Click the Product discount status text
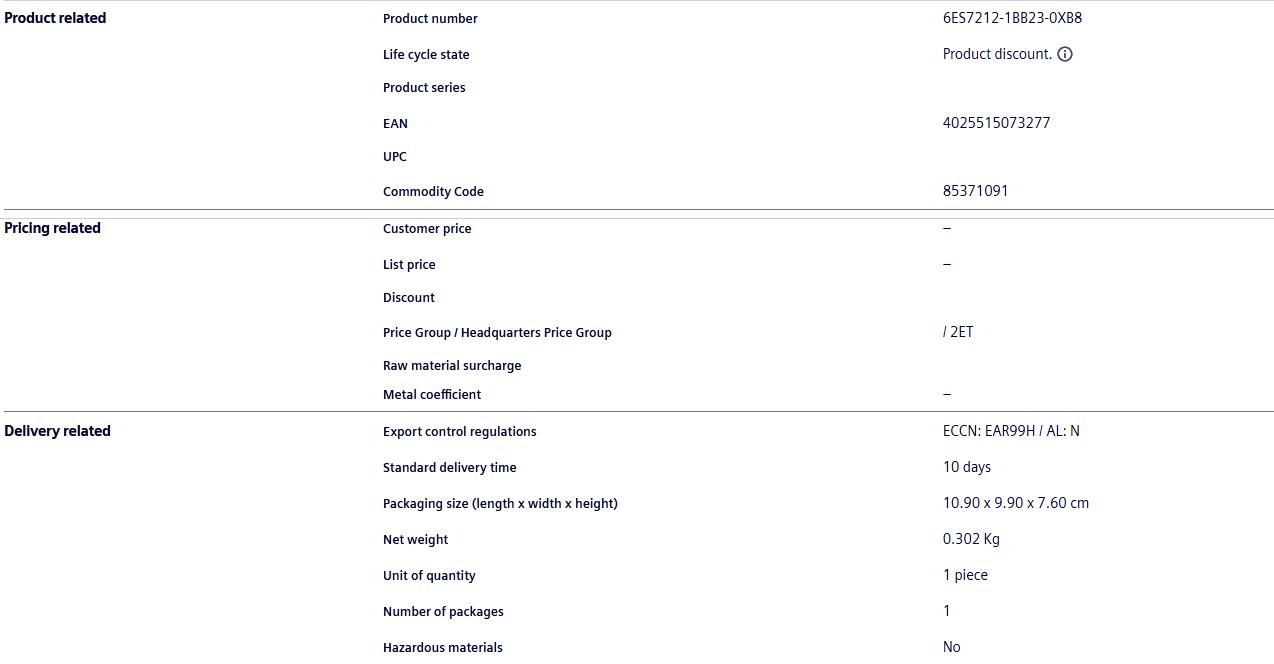1274x664 pixels. click(997, 54)
